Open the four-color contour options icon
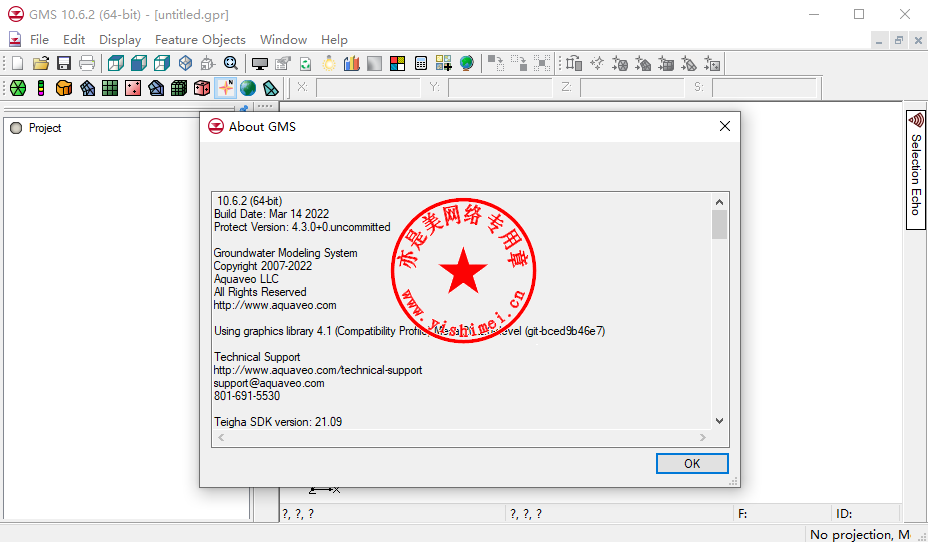This screenshot has width=928, height=542. pos(398,63)
